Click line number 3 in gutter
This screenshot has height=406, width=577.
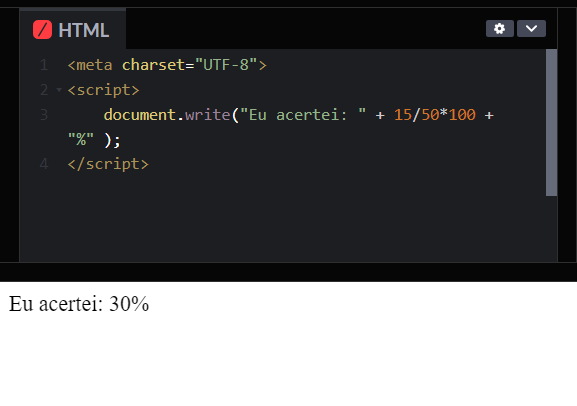point(44,115)
